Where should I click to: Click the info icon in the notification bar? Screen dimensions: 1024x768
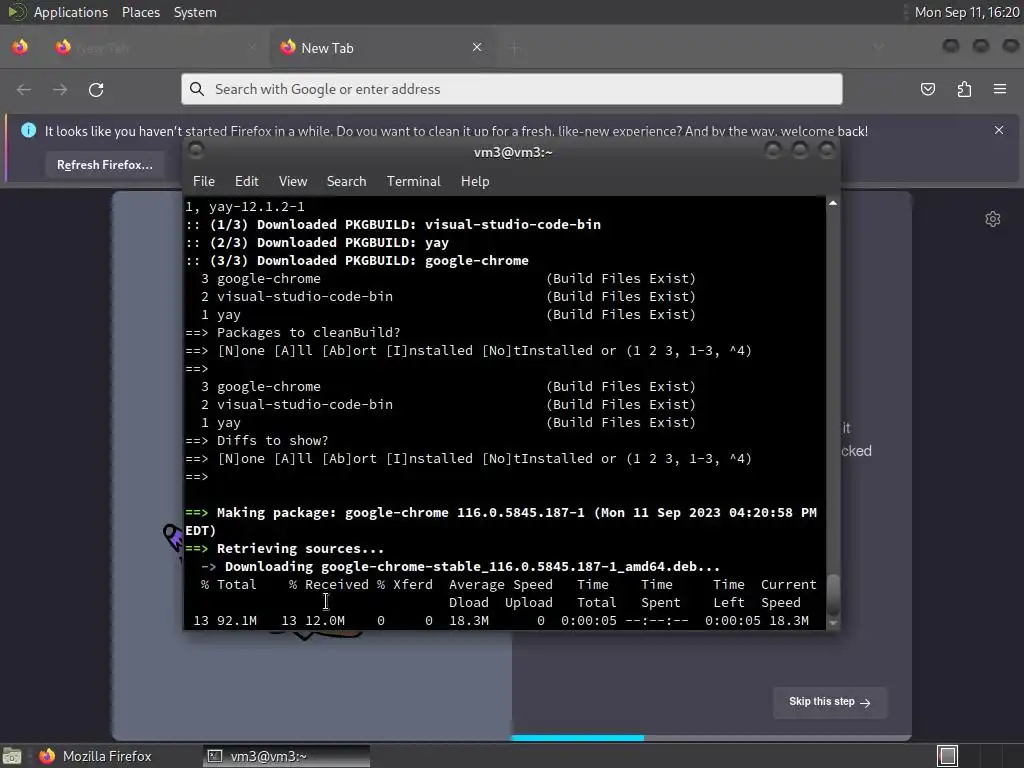tap(28, 130)
